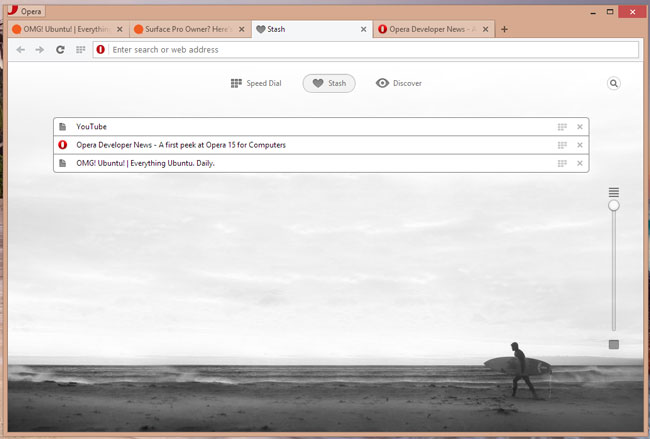Select the Stash tab in the tab strip
This screenshot has width=650, height=439.
(x=312, y=29)
